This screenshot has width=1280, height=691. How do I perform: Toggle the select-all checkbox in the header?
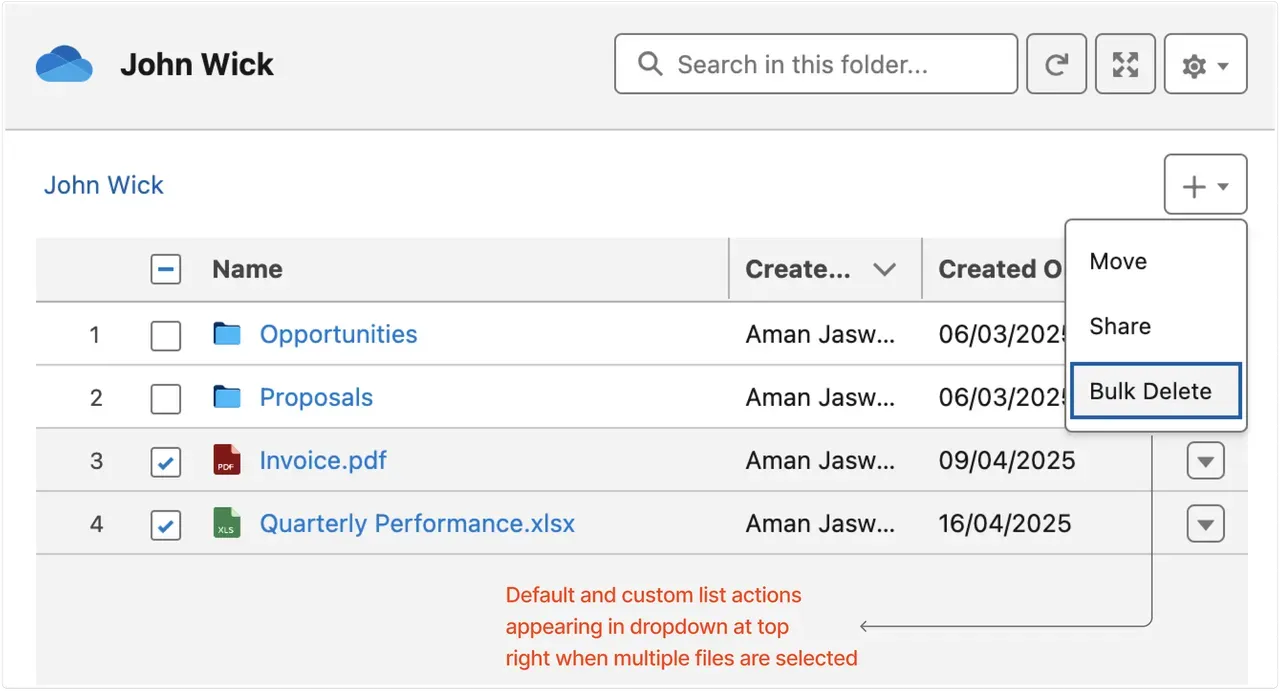coord(165,269)
